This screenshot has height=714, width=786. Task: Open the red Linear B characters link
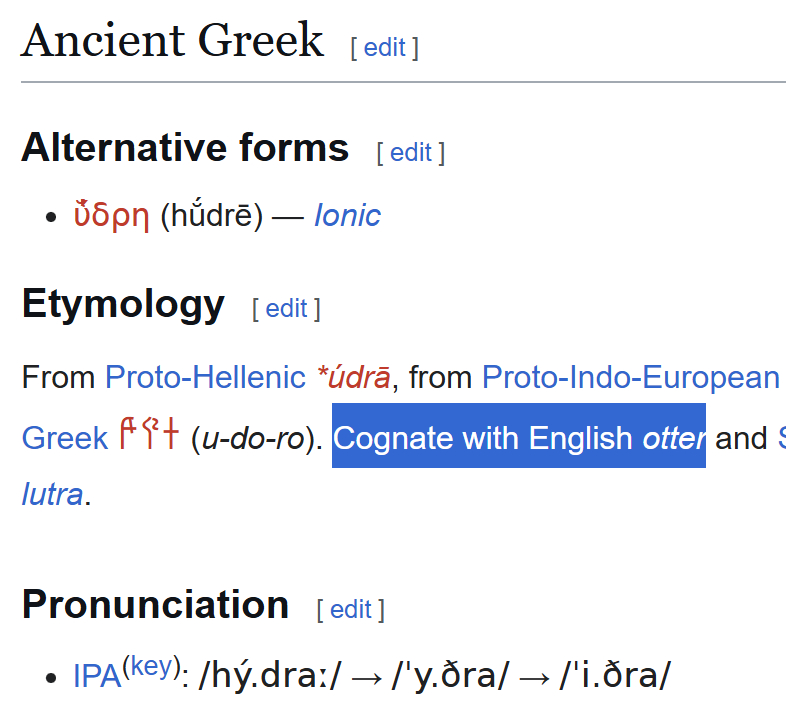coord(148,437)
